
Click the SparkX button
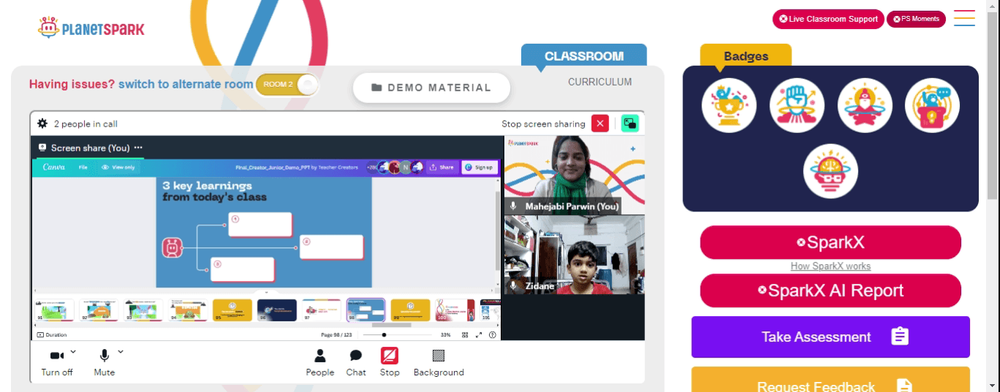pyautogui.click(x=830, y=242)
